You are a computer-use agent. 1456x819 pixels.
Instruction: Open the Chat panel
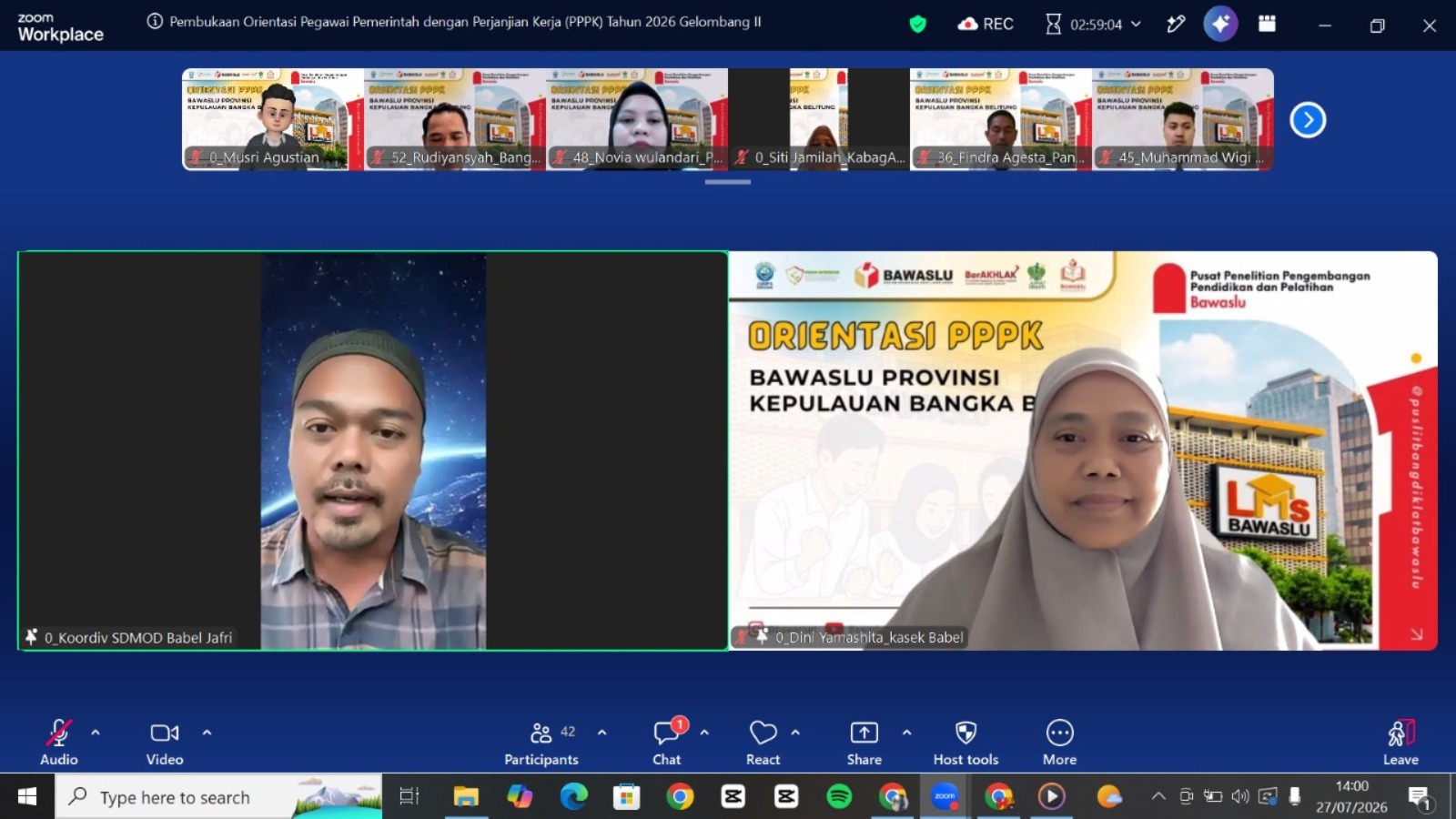coord(667,743)
